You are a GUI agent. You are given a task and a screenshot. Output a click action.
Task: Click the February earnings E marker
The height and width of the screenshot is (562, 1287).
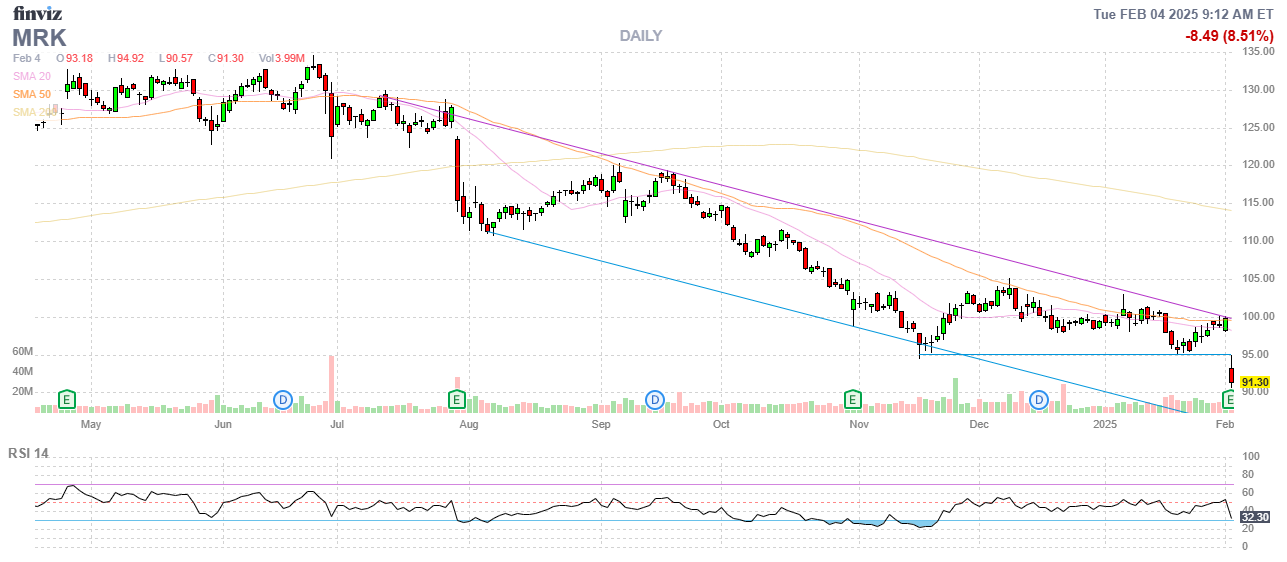(x=1229, y=400)
